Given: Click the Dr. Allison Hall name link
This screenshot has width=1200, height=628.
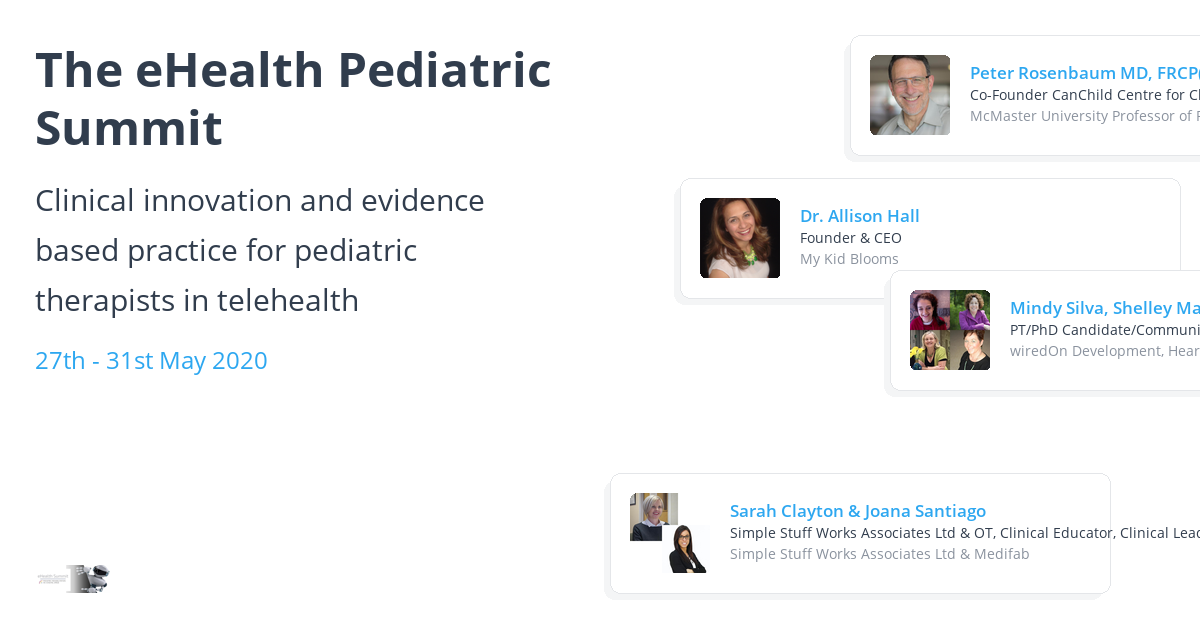Looking at the screenshot, I should [860, 216].
